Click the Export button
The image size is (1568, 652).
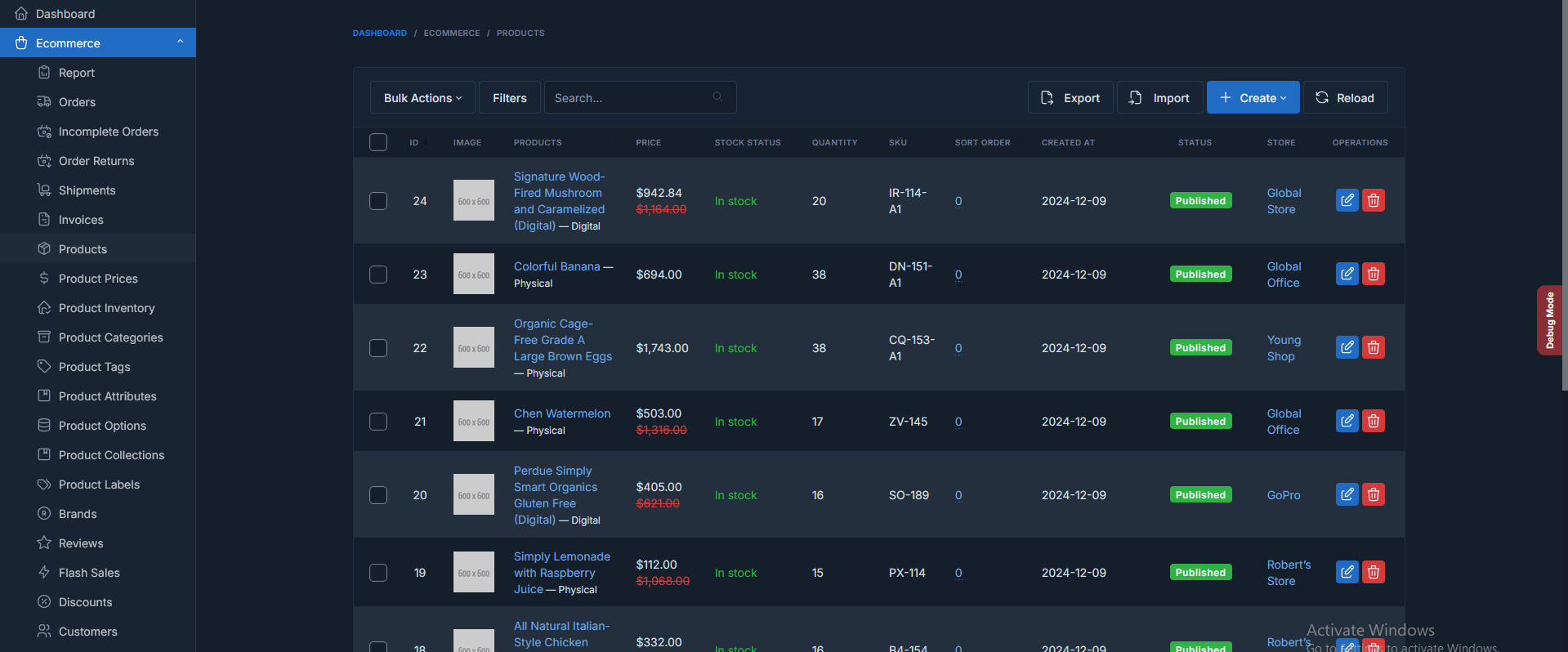click(x=1070, y=98)
